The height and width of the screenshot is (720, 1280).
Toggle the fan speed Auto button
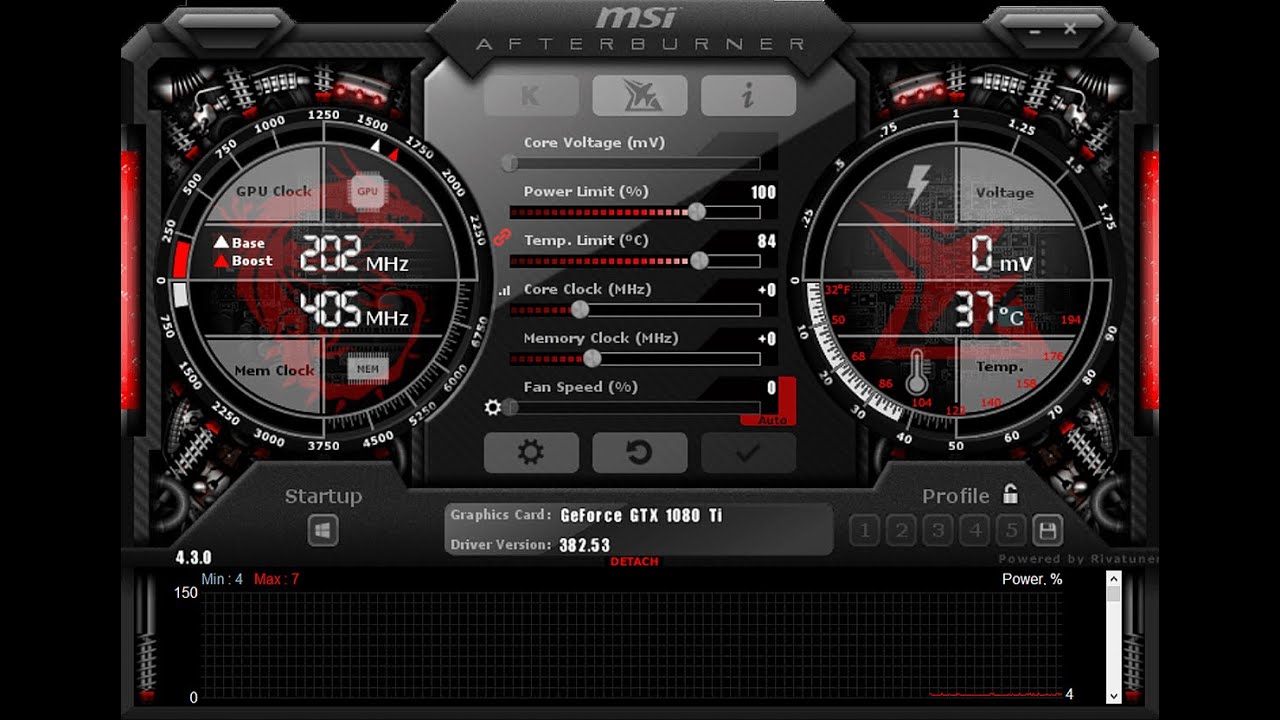pos(772,420)
